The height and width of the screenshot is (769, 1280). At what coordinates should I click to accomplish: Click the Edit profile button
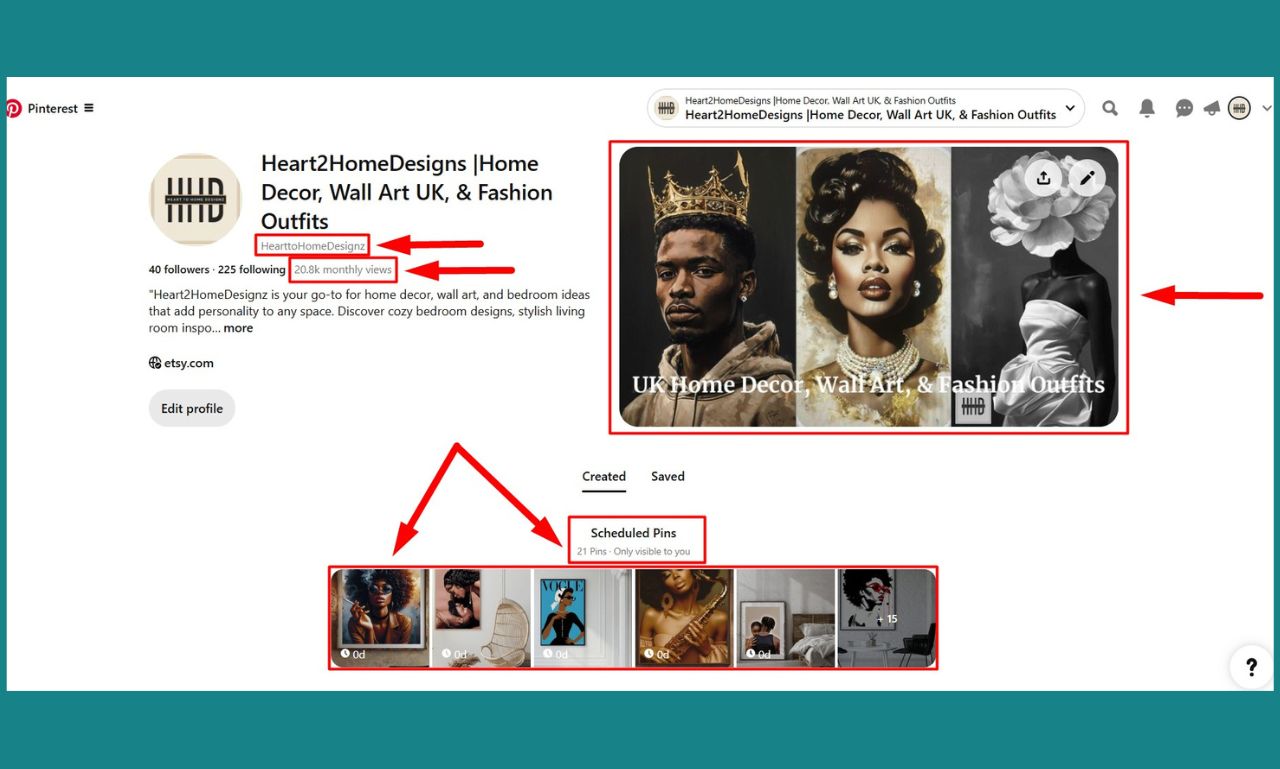tap(192, 408)
